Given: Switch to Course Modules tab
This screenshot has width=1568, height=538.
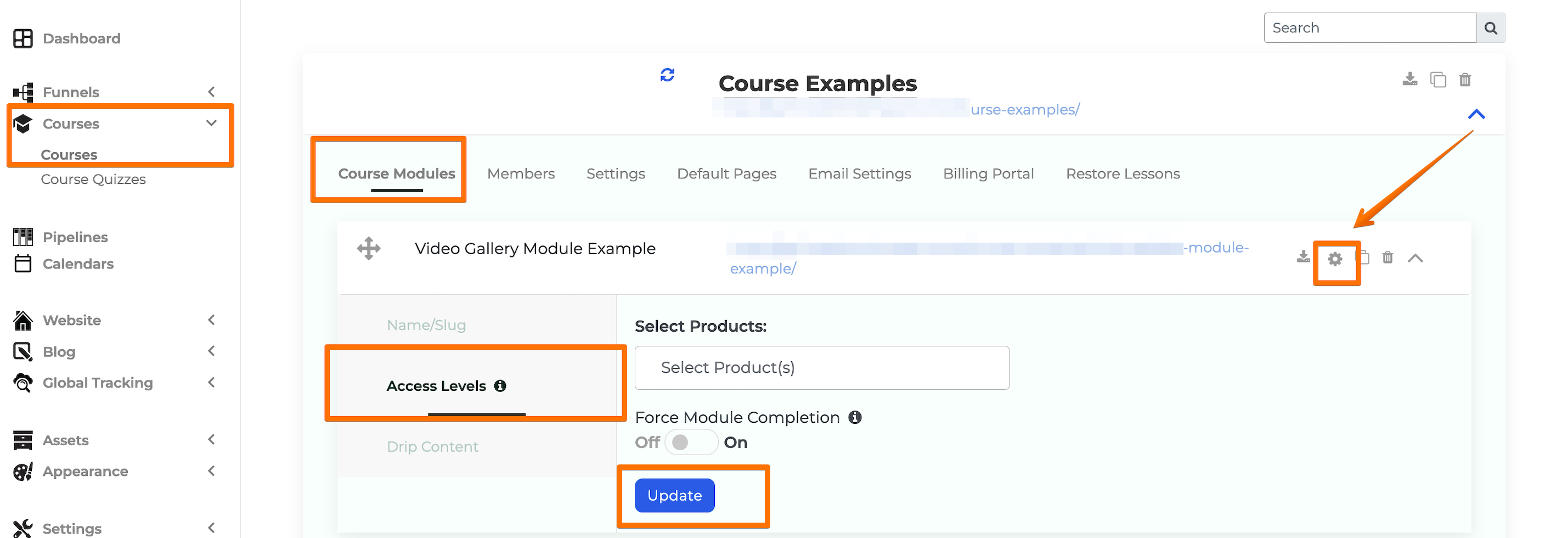Looking at the screenshot, I should [x=396, y=173].
